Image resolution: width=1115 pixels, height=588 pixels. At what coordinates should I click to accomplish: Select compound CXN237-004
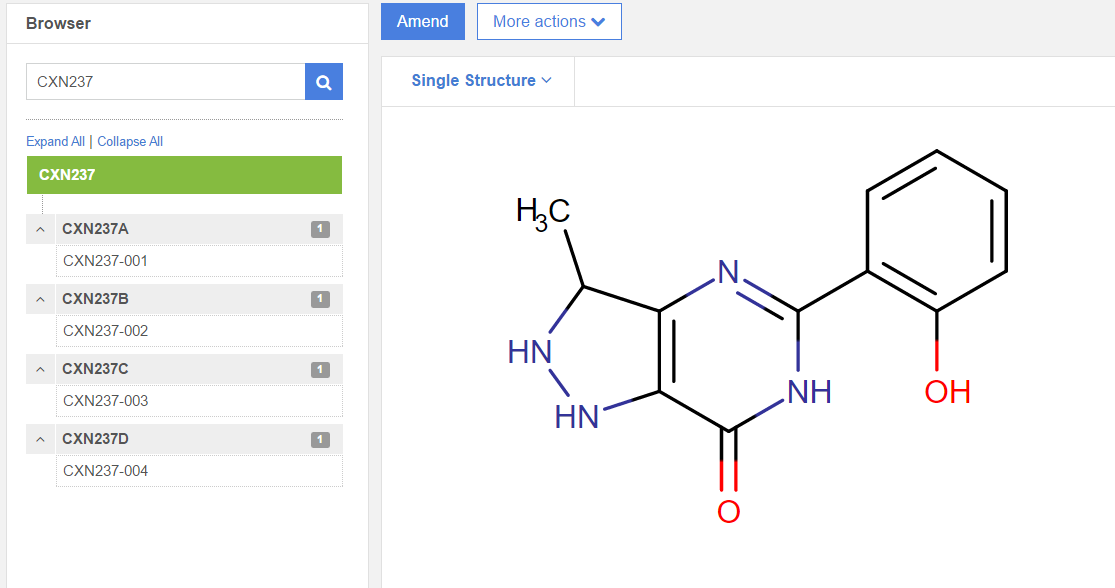click(x=106, y=471)
